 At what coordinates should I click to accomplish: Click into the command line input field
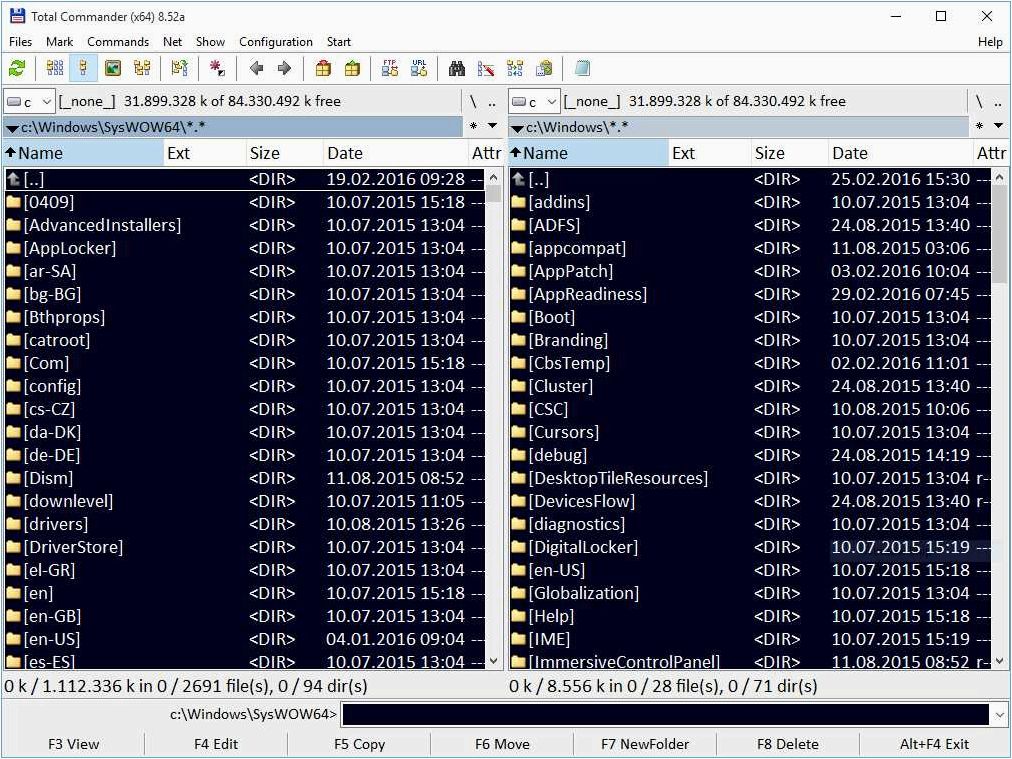(x=665, y=714)
